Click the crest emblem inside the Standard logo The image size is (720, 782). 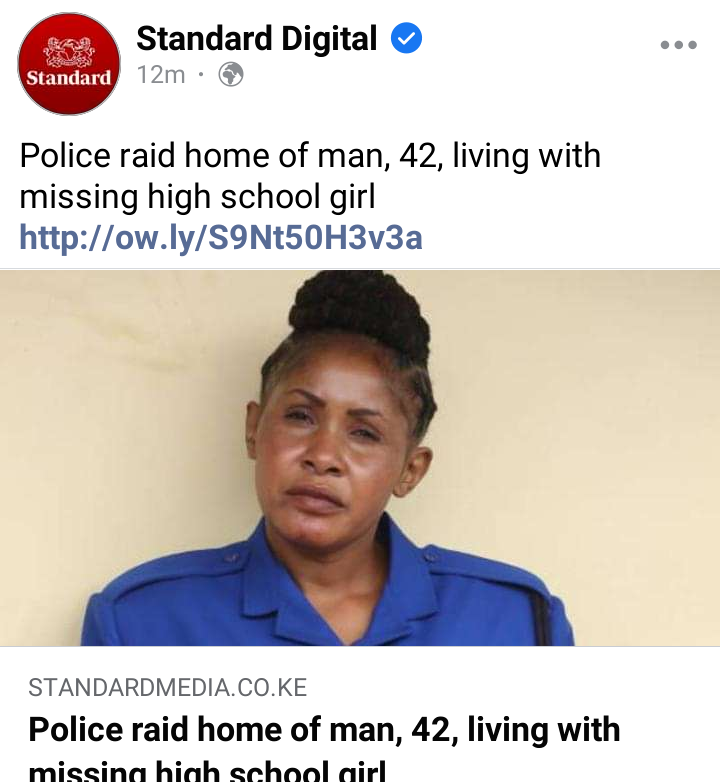69,51
